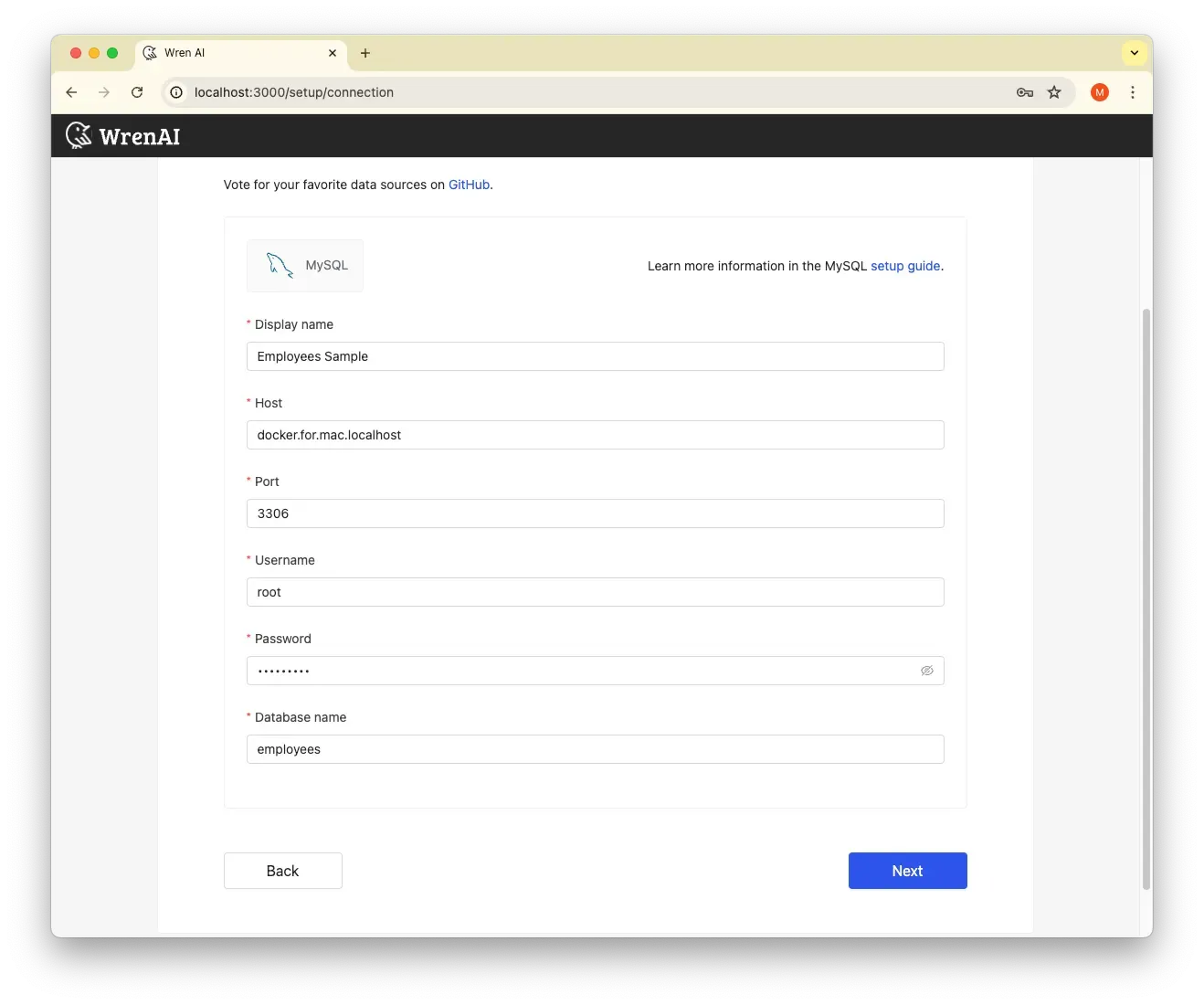The height and width of the screenshot is (1005, 1204).
Task: Go back using browser back arrow
Action: [71, 92]
